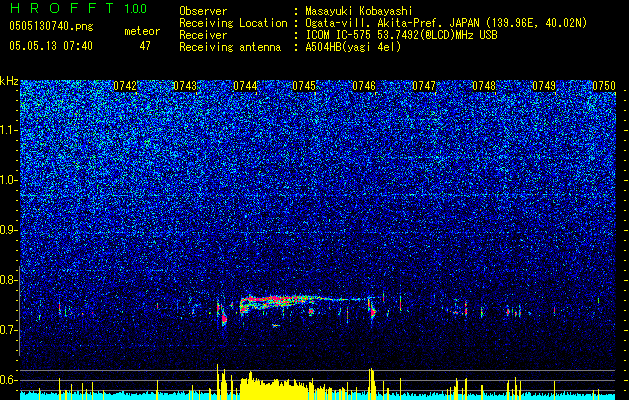Click the HROFFT 1.0.0 title text
The width and height of the screenshot is (629, 400).
(x=78, y=8)
